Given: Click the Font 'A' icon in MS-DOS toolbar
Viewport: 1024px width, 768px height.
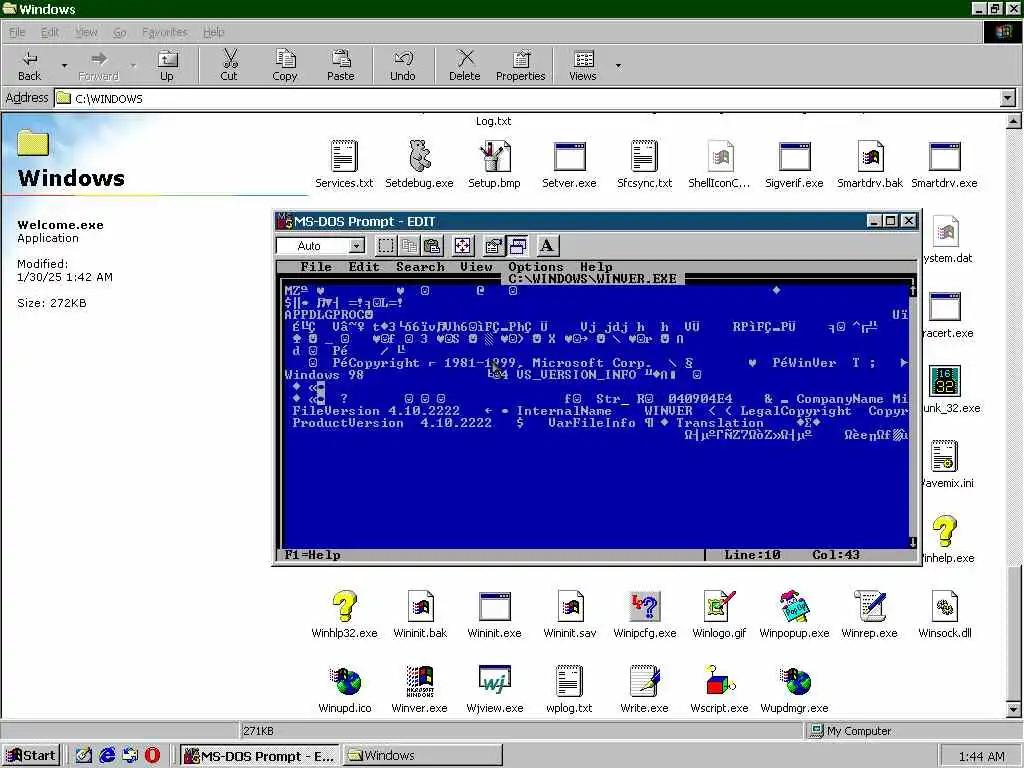Looking at the screenshot, I should (x=547, y=246).
